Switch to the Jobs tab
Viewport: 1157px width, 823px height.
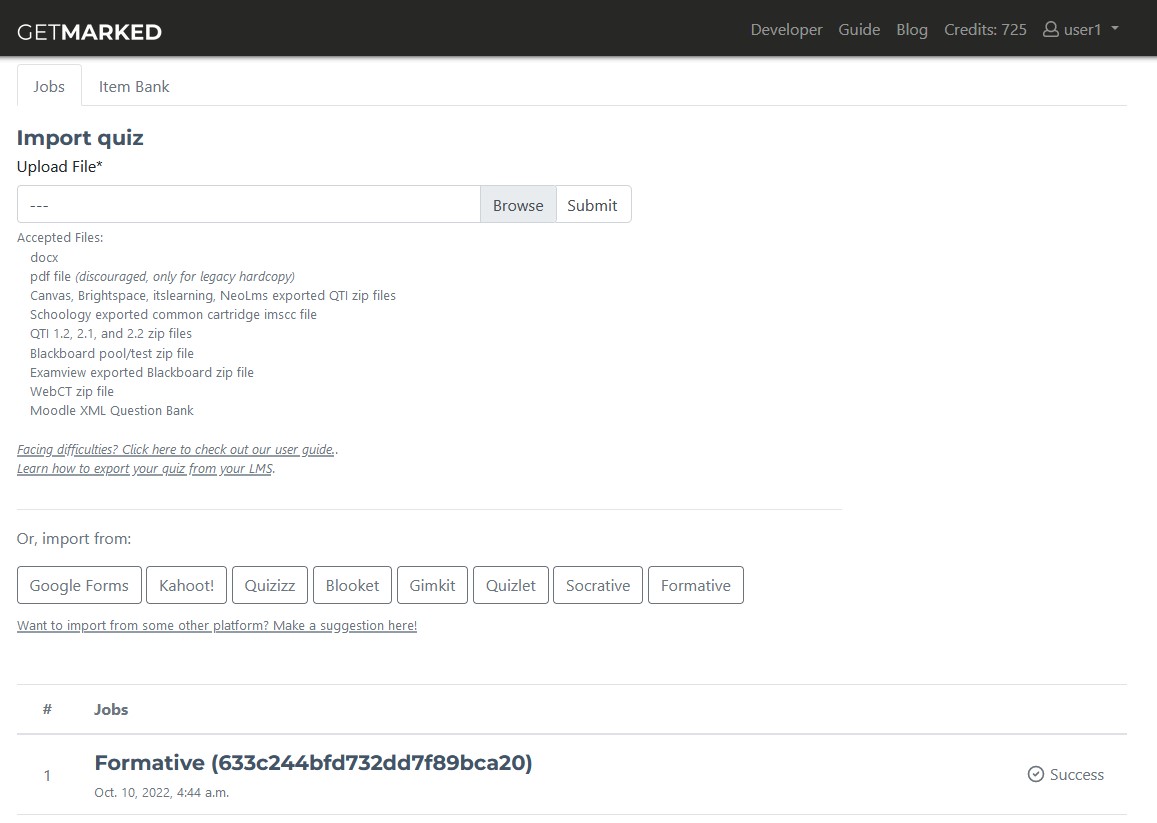(x=49, y=86)
